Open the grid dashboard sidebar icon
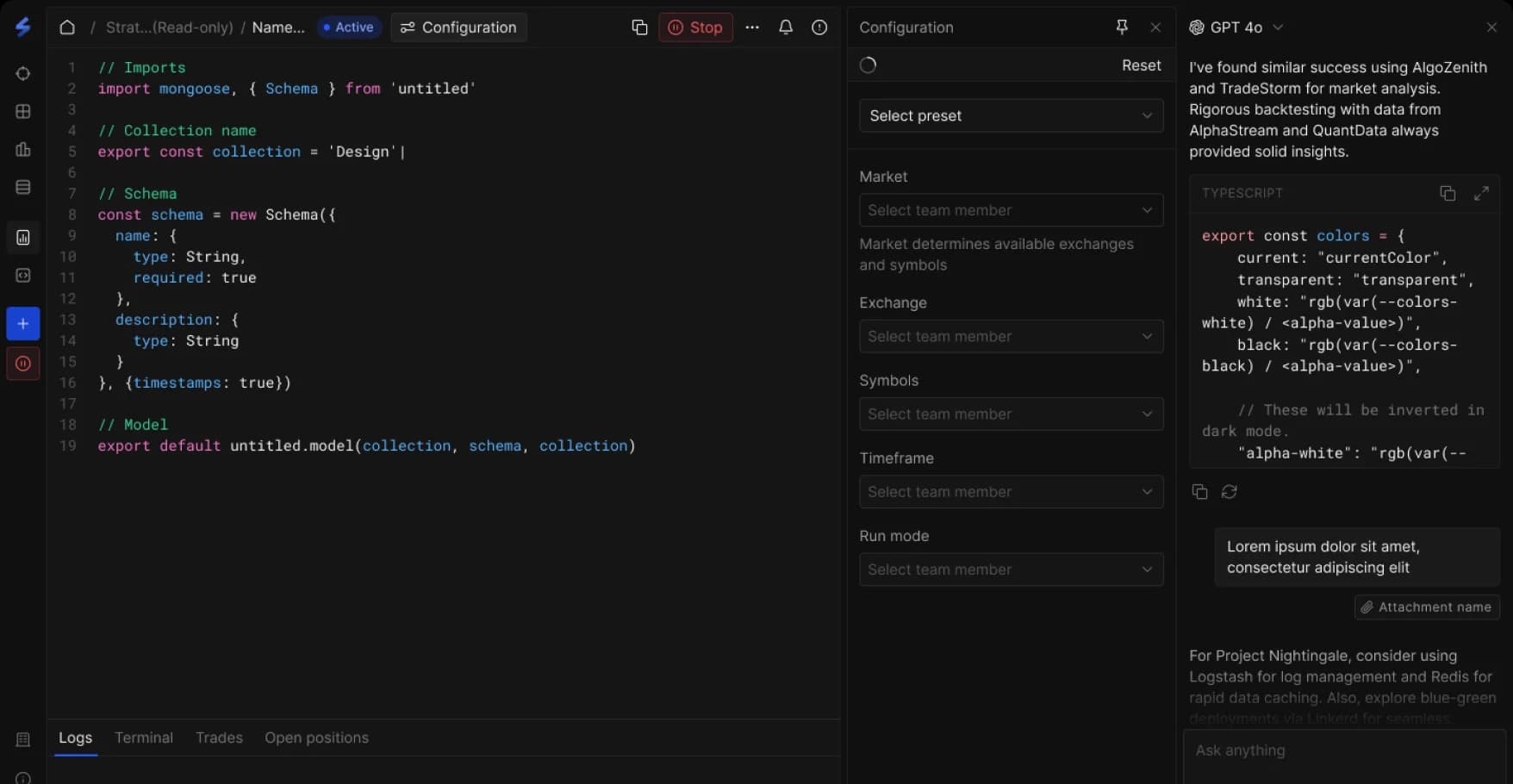The width and height of the screenshot is (1513, 784). click(23, 111)
